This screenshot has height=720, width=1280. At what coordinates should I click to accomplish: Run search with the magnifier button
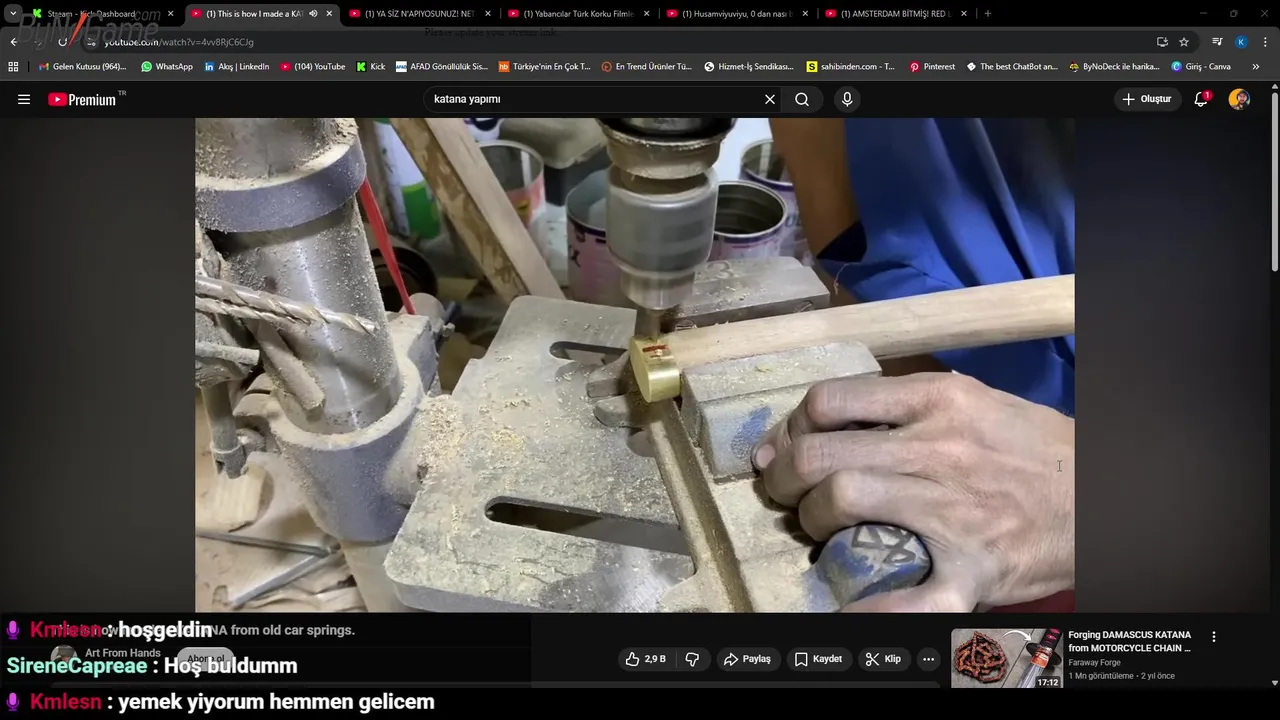point(802,99)
